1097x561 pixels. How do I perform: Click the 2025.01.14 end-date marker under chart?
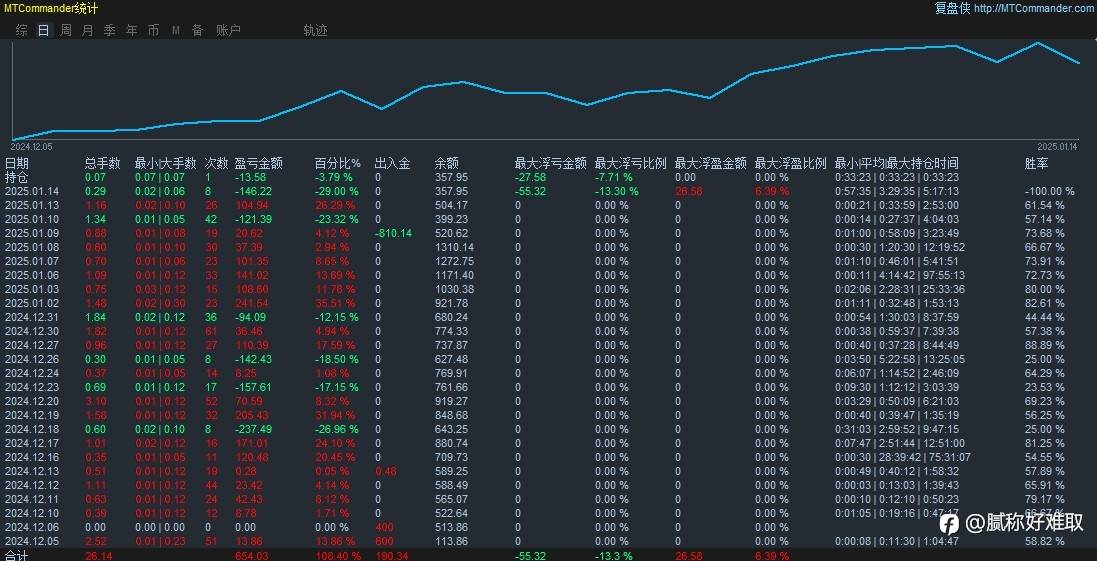1059,147
